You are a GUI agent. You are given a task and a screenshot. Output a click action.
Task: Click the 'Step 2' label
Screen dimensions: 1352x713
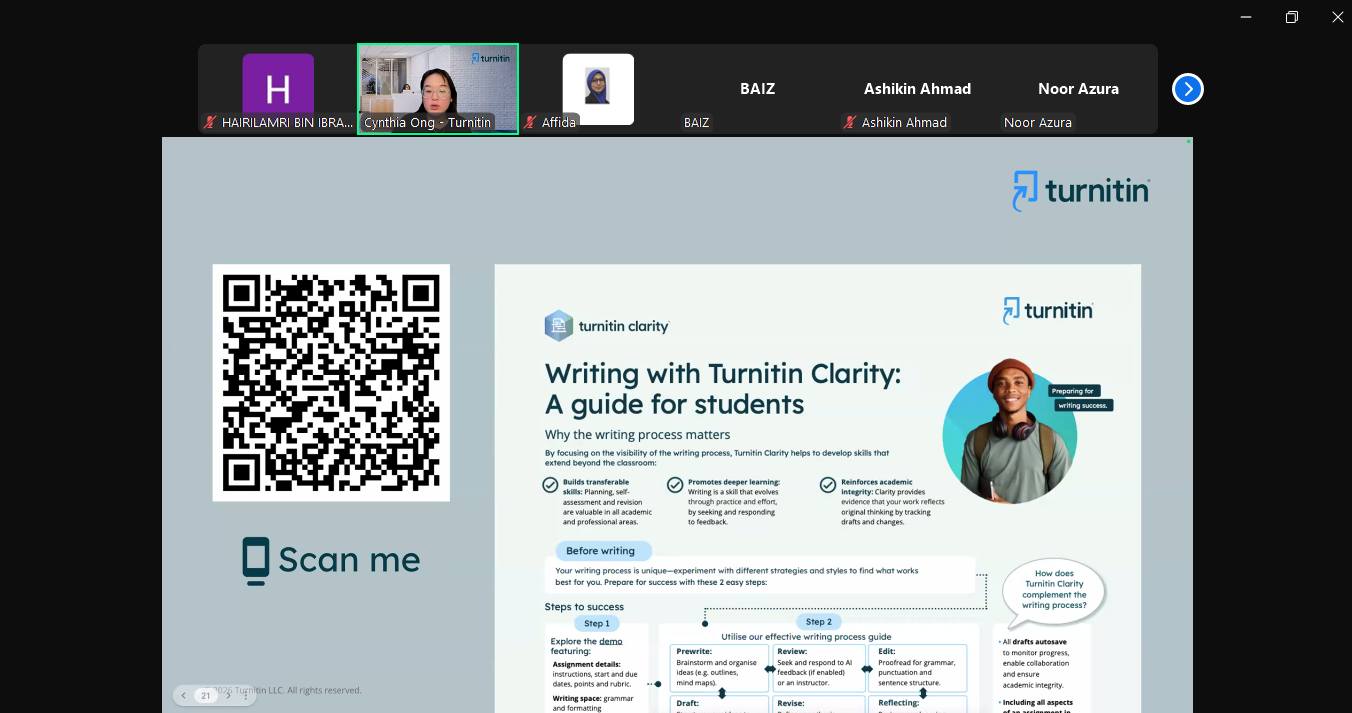[819, 622]
